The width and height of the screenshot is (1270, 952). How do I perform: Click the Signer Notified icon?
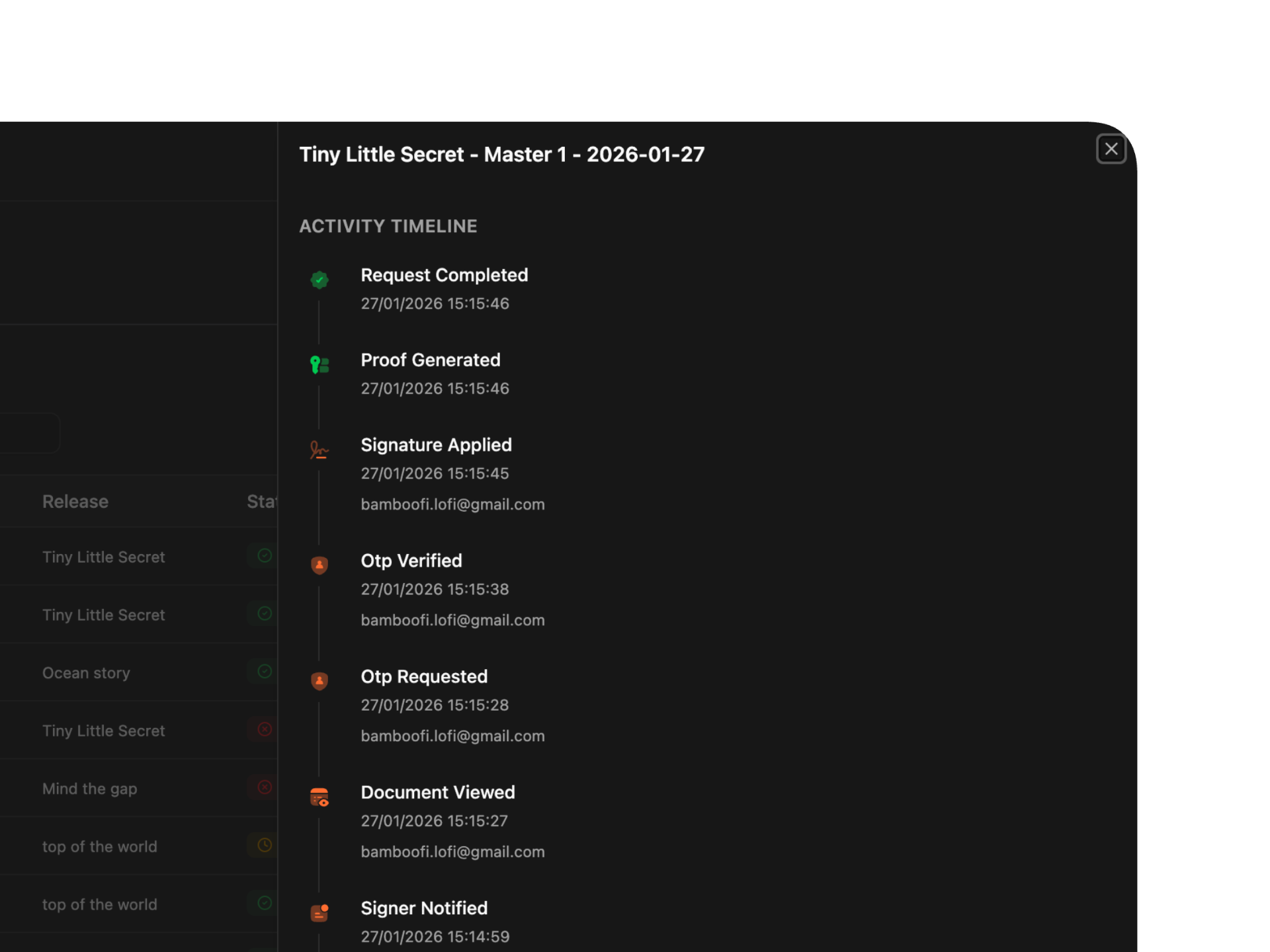319,913
